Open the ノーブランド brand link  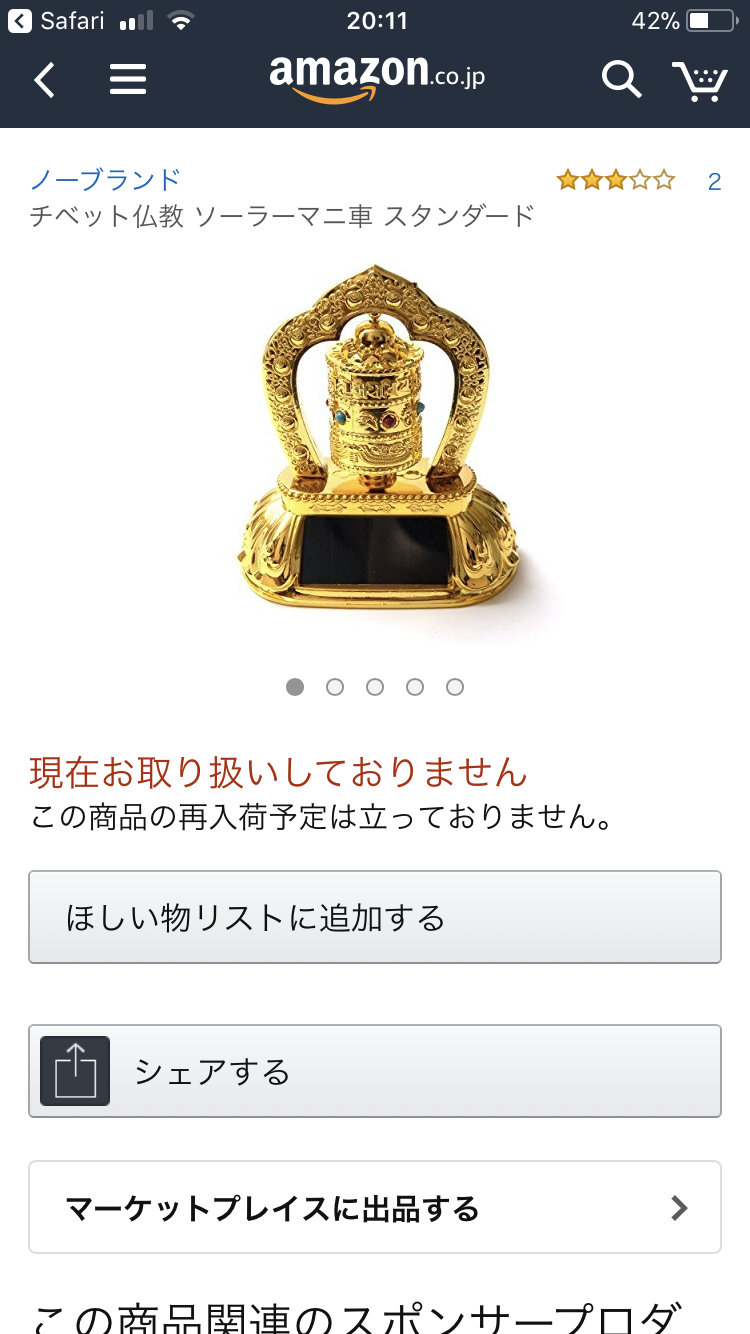point(105,180)
